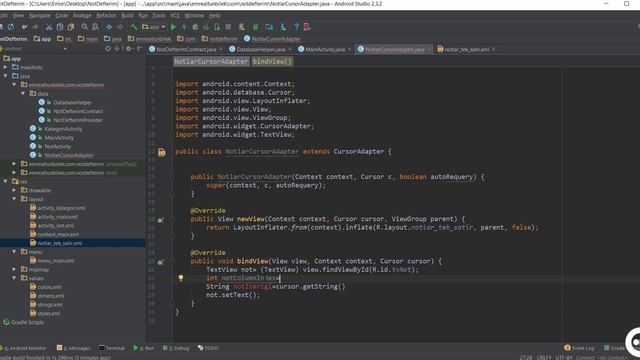Click the Undo arrow in the toolbar
This screenshot has width=640, height=360.
pyautogui.click(x=24, y=27)
